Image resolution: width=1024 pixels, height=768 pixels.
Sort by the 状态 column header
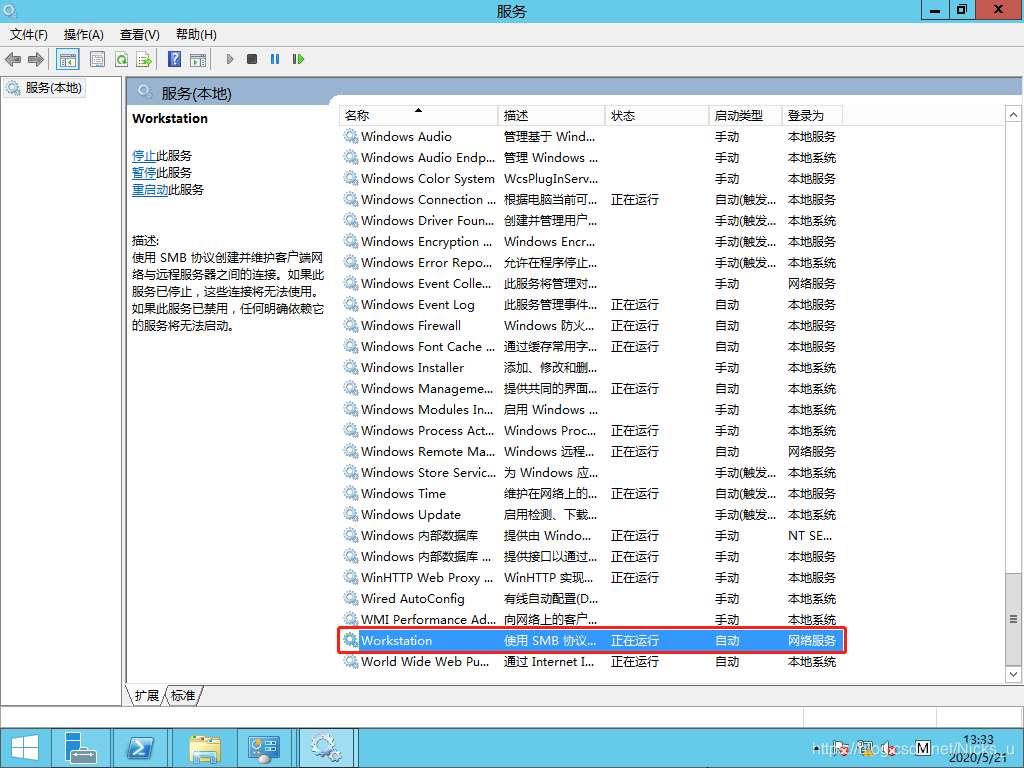(657, 116)
